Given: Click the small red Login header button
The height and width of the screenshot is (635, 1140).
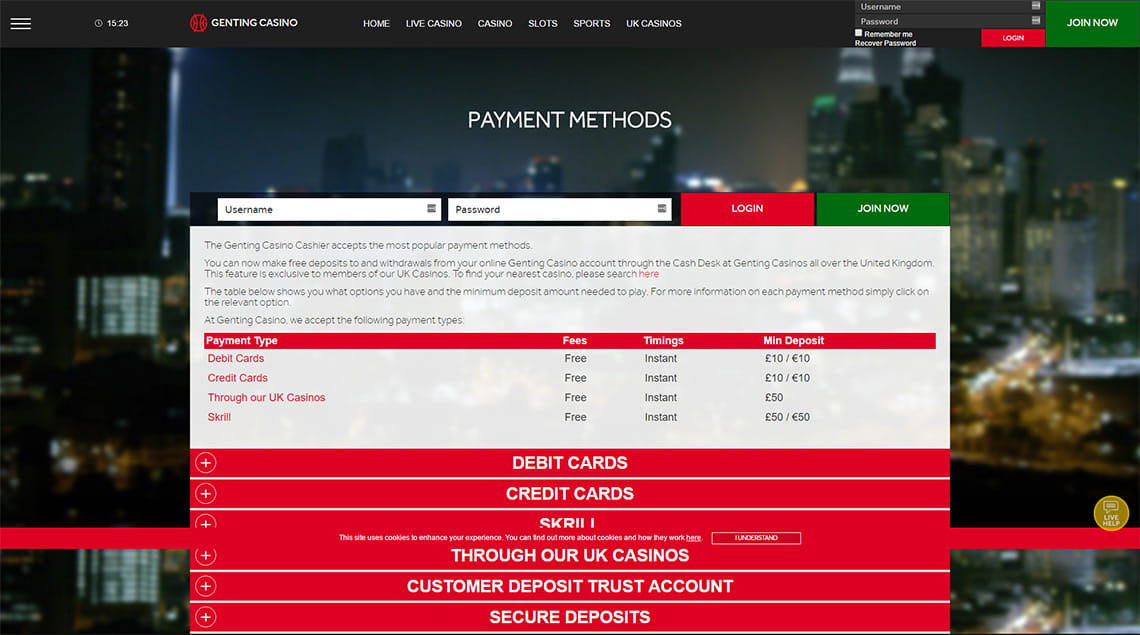Looking at the screenshot, I should pyautogui.click(x=1013, y=38).
